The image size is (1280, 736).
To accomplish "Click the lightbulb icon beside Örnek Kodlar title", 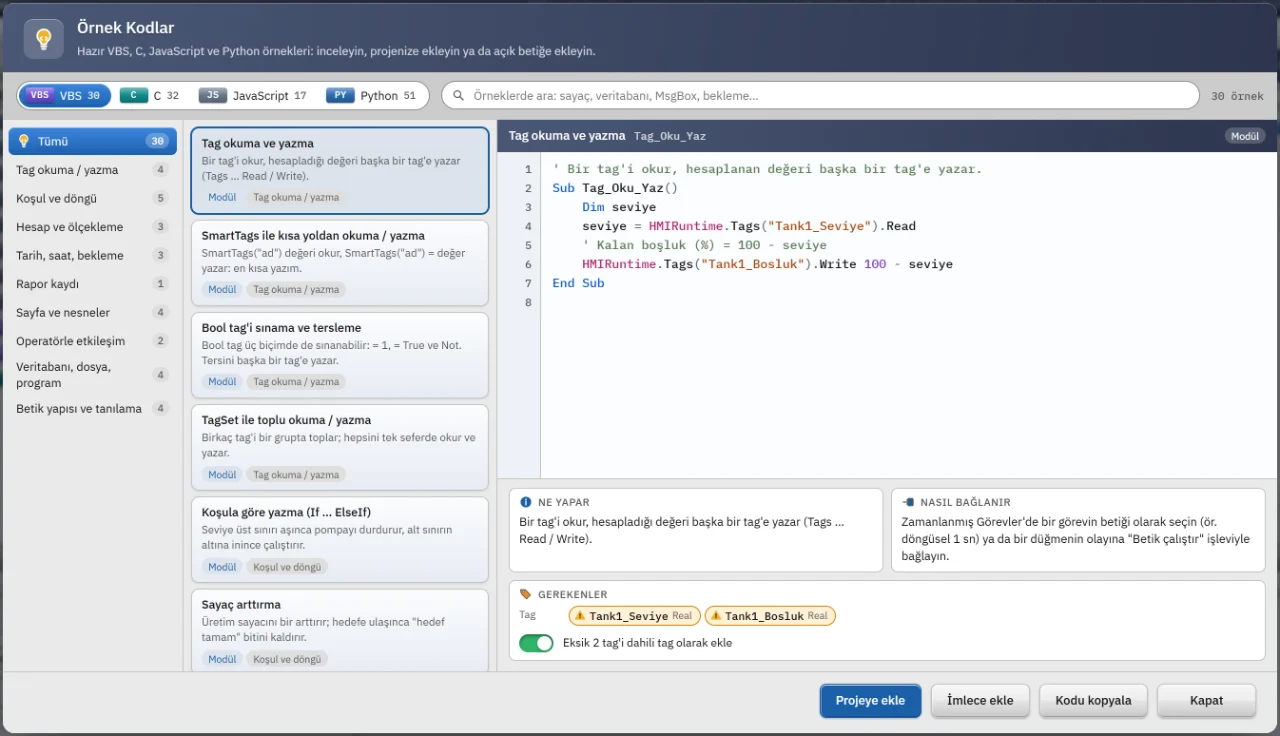I will click(x=43, y=39).
